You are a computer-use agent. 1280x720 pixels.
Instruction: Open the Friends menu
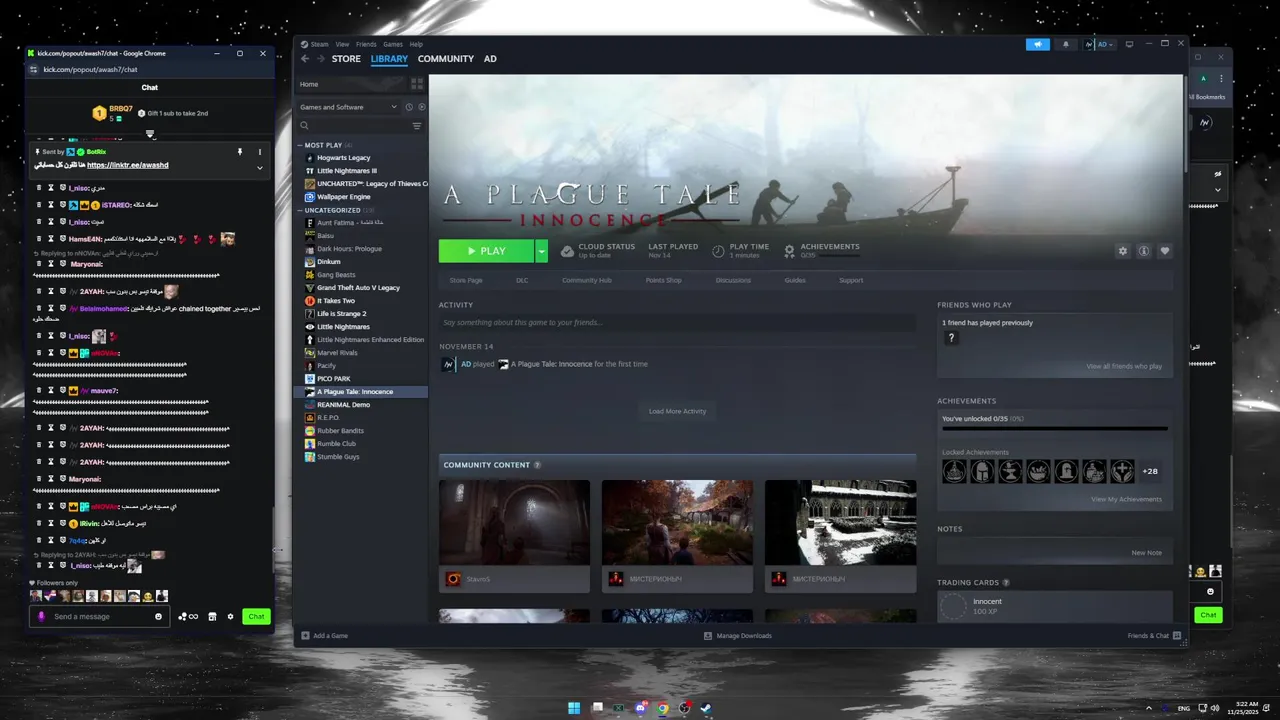point(366,44)
